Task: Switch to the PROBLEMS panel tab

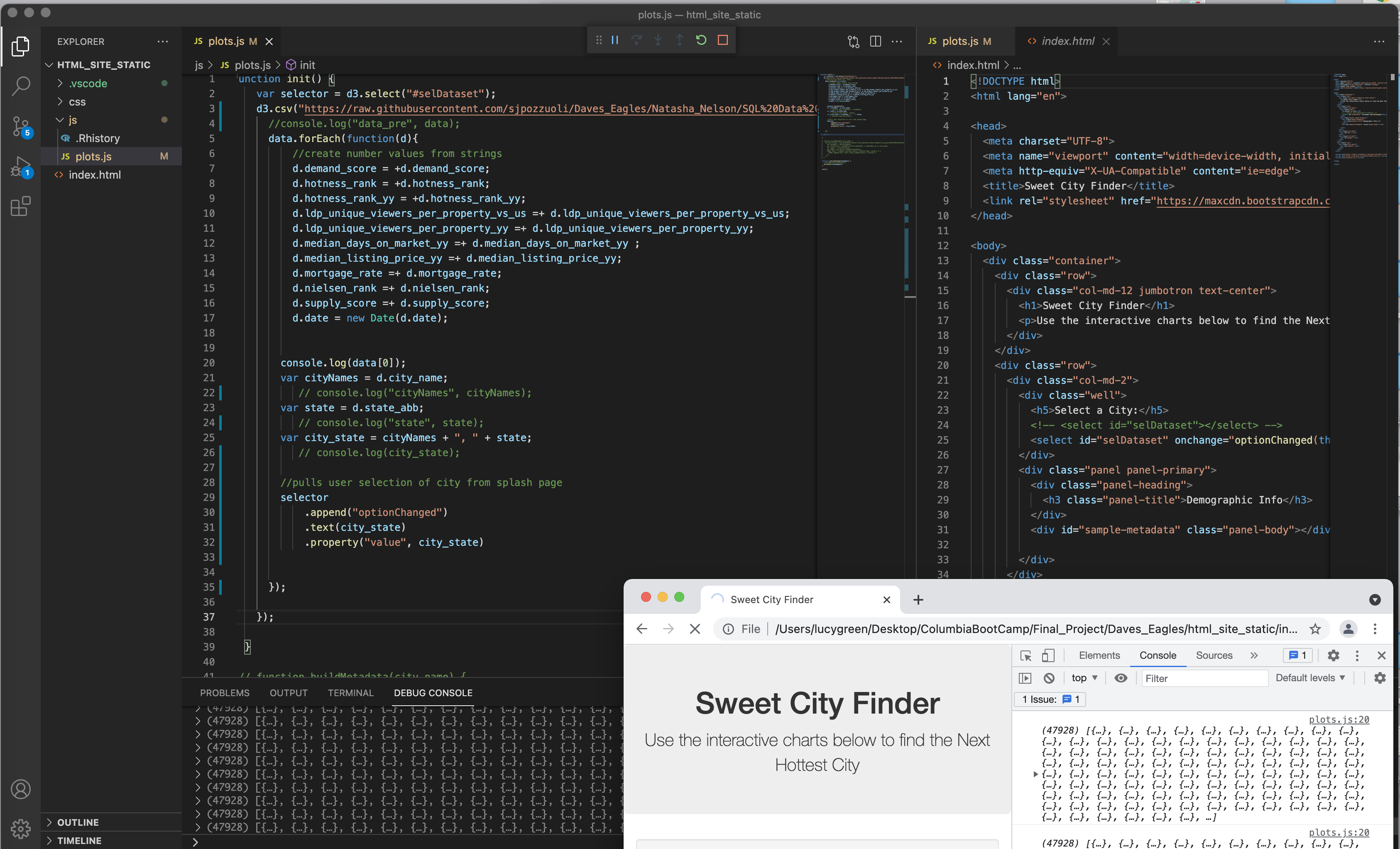Action: tap(225, 693)
